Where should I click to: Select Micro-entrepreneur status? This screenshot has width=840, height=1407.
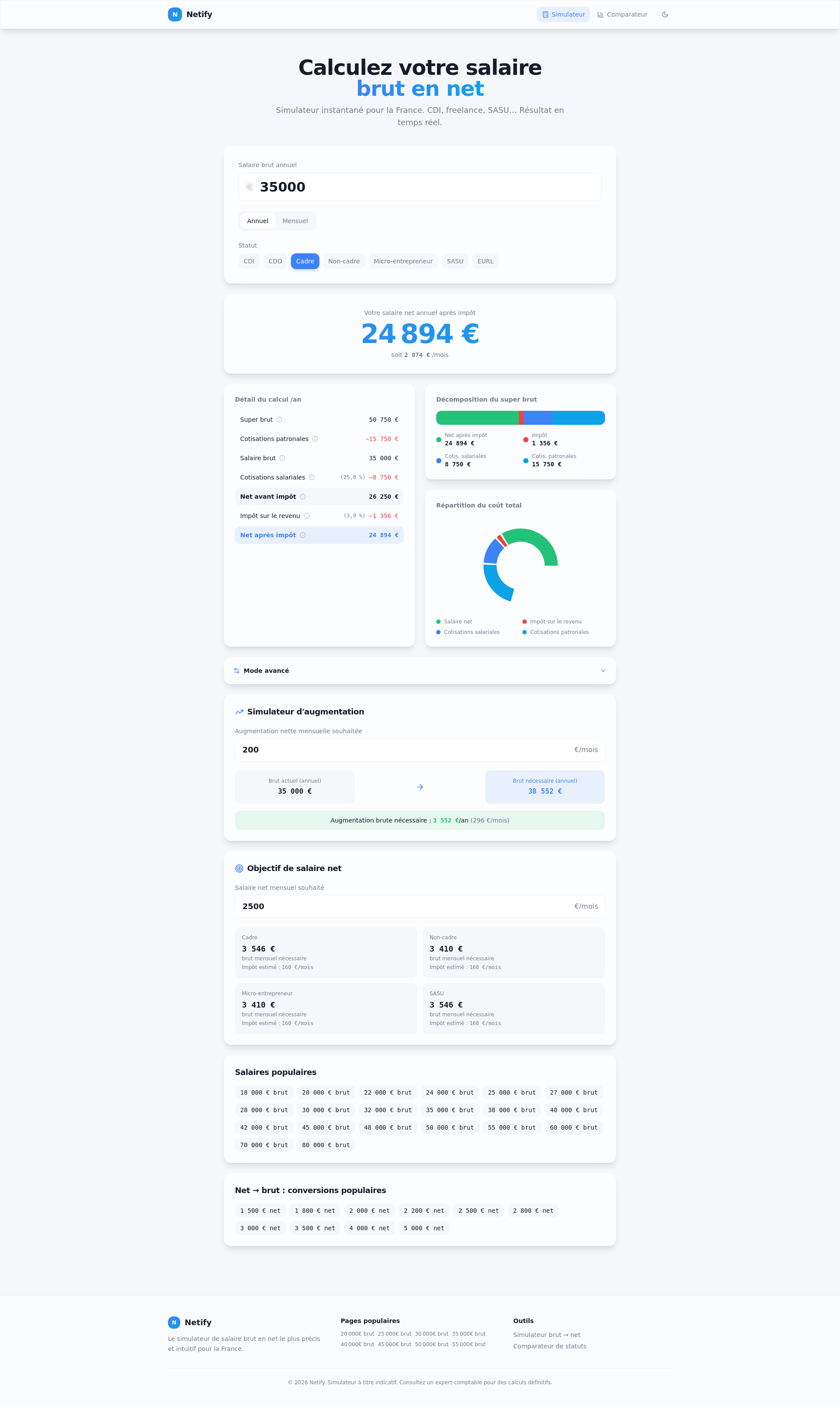[403, 262]
